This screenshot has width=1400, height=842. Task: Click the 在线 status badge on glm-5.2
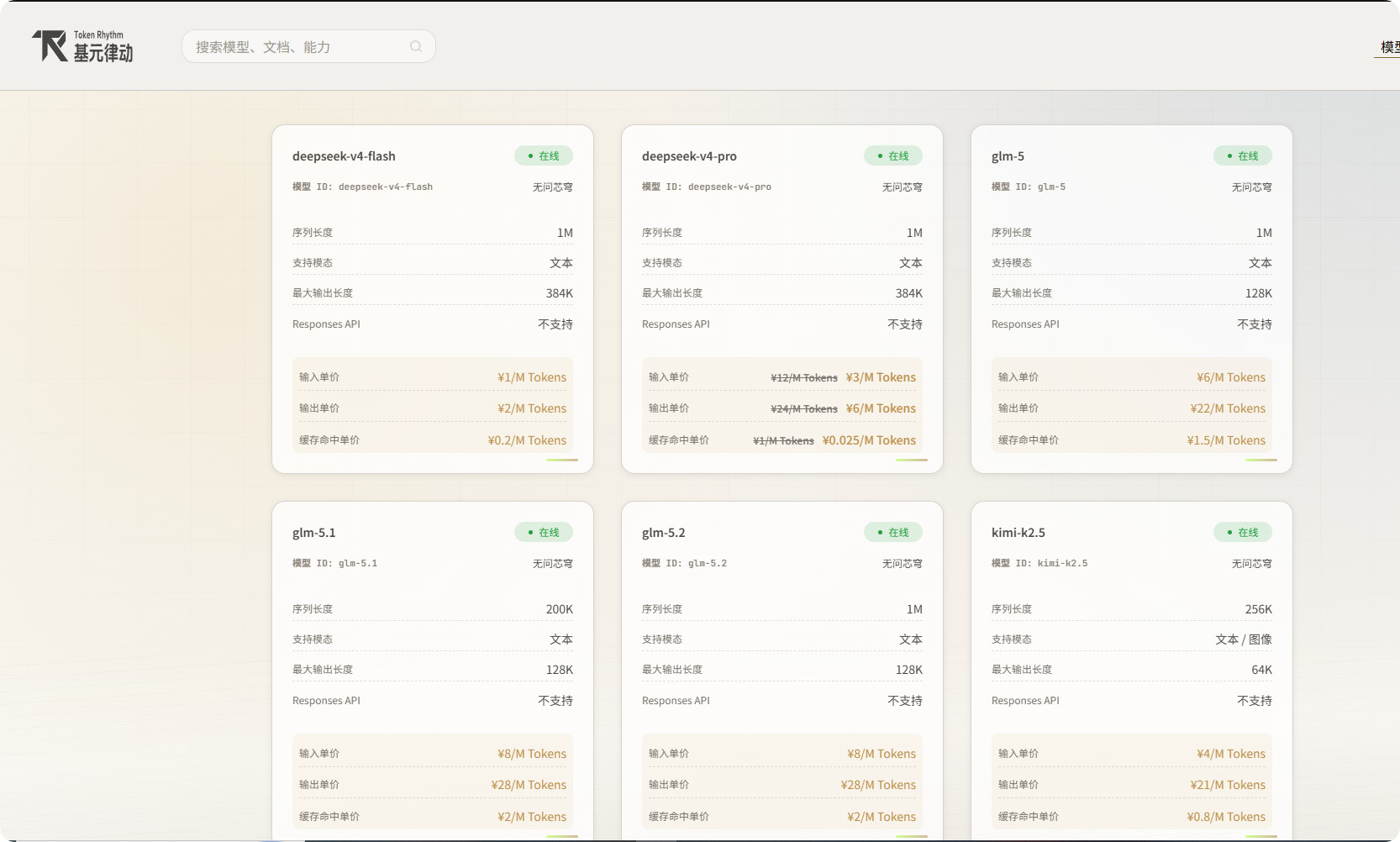[x=893, y=532]
